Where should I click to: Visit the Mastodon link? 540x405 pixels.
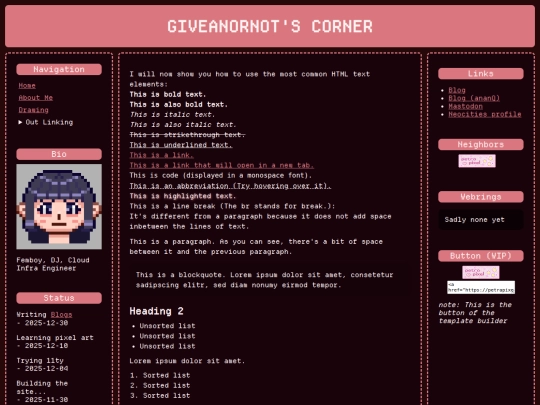click(x=465, y=106)
